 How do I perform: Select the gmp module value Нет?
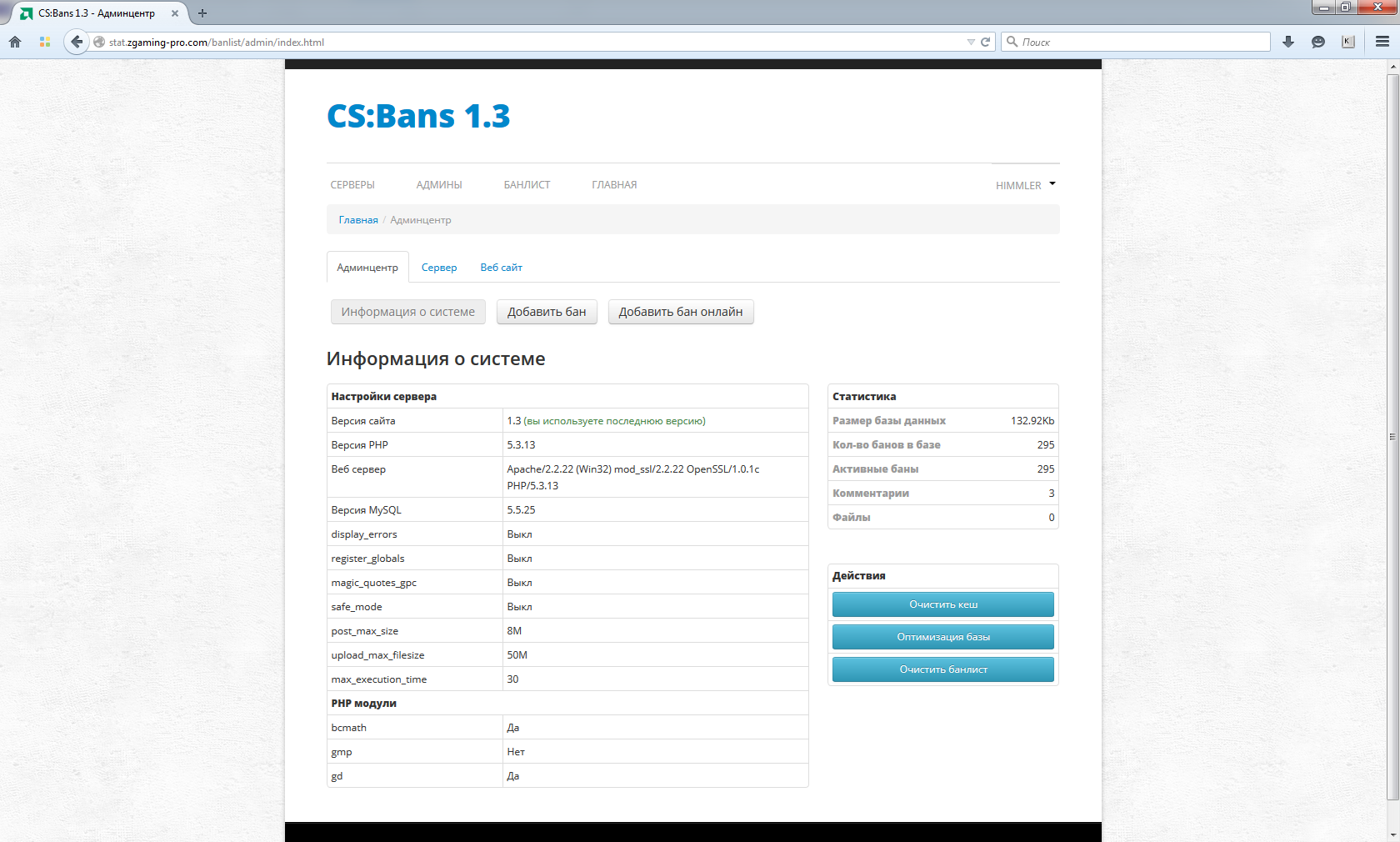click(516, 752)
